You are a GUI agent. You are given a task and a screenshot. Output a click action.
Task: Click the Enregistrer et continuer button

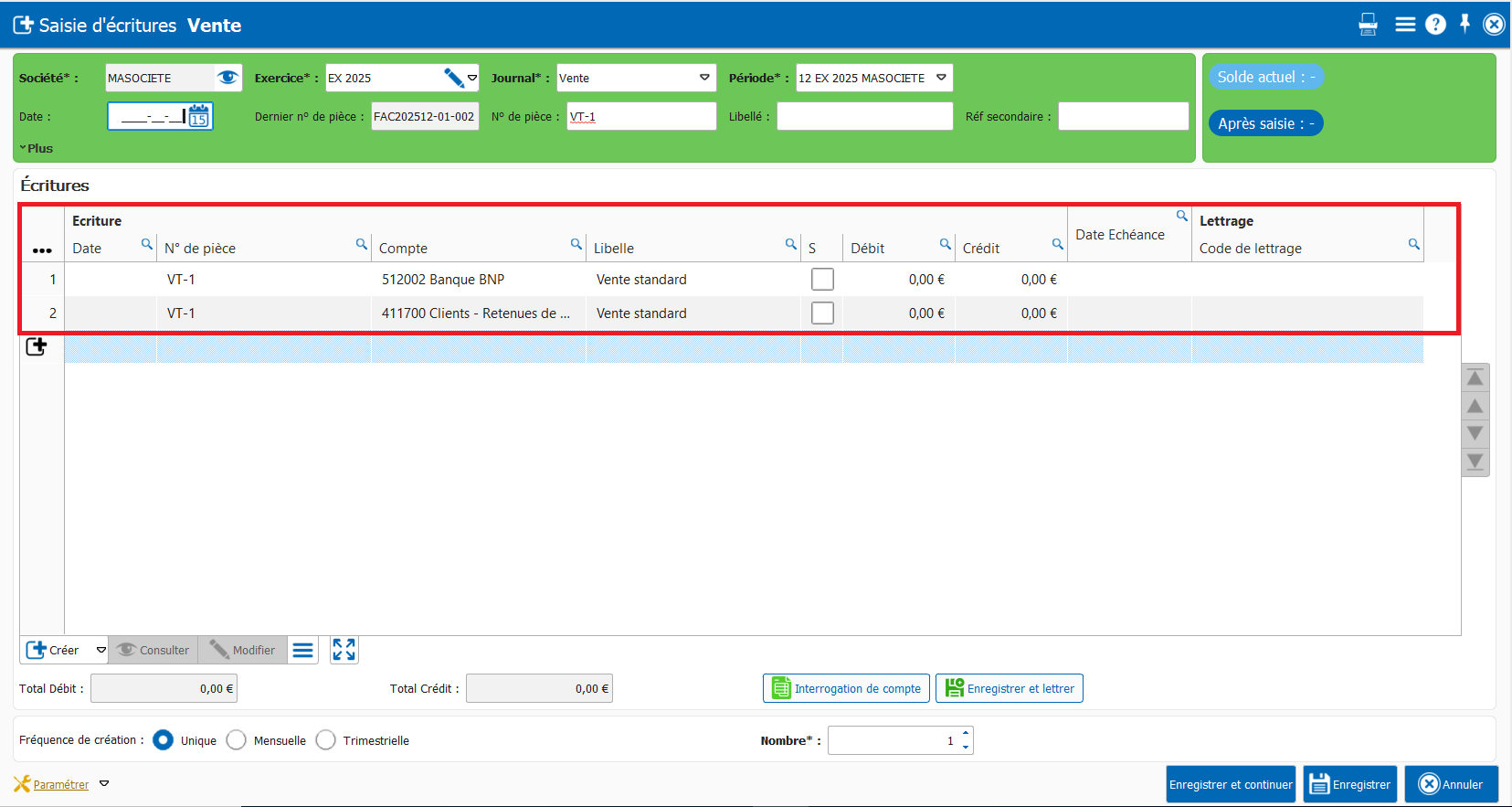click(x=1231, y=784)
